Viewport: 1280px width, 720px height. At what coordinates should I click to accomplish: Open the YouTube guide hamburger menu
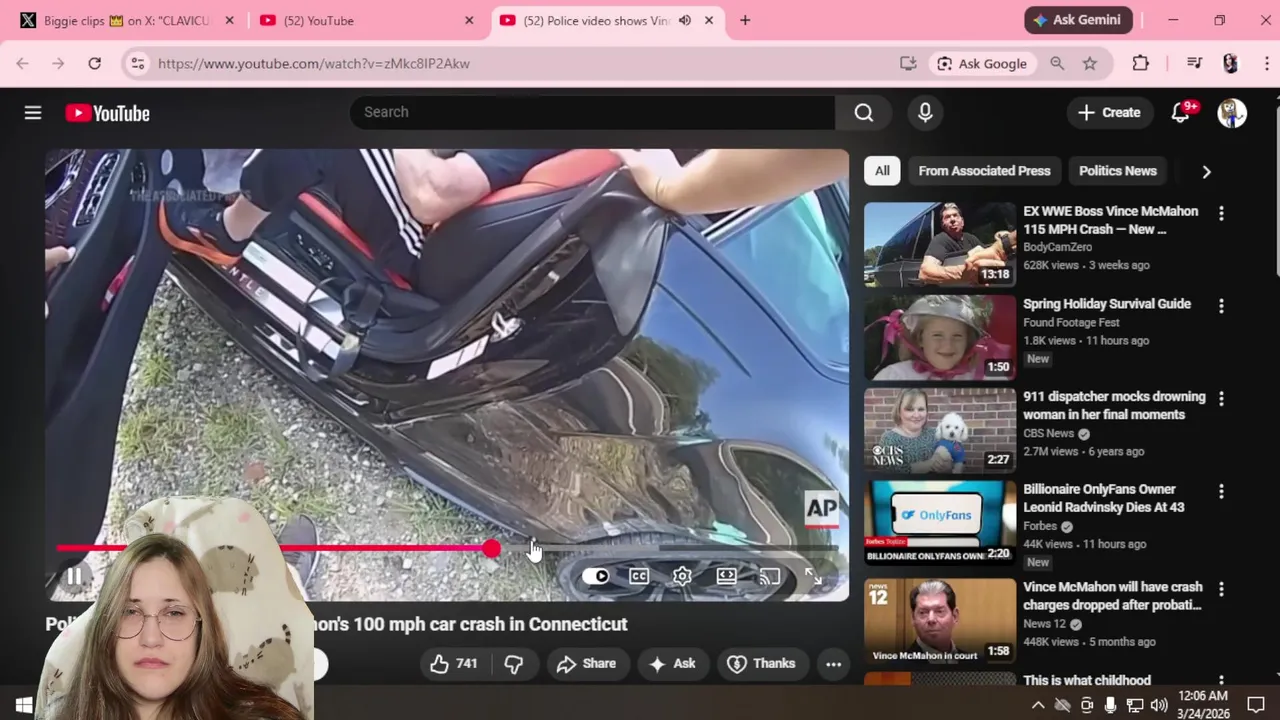[x=33, y=113]
